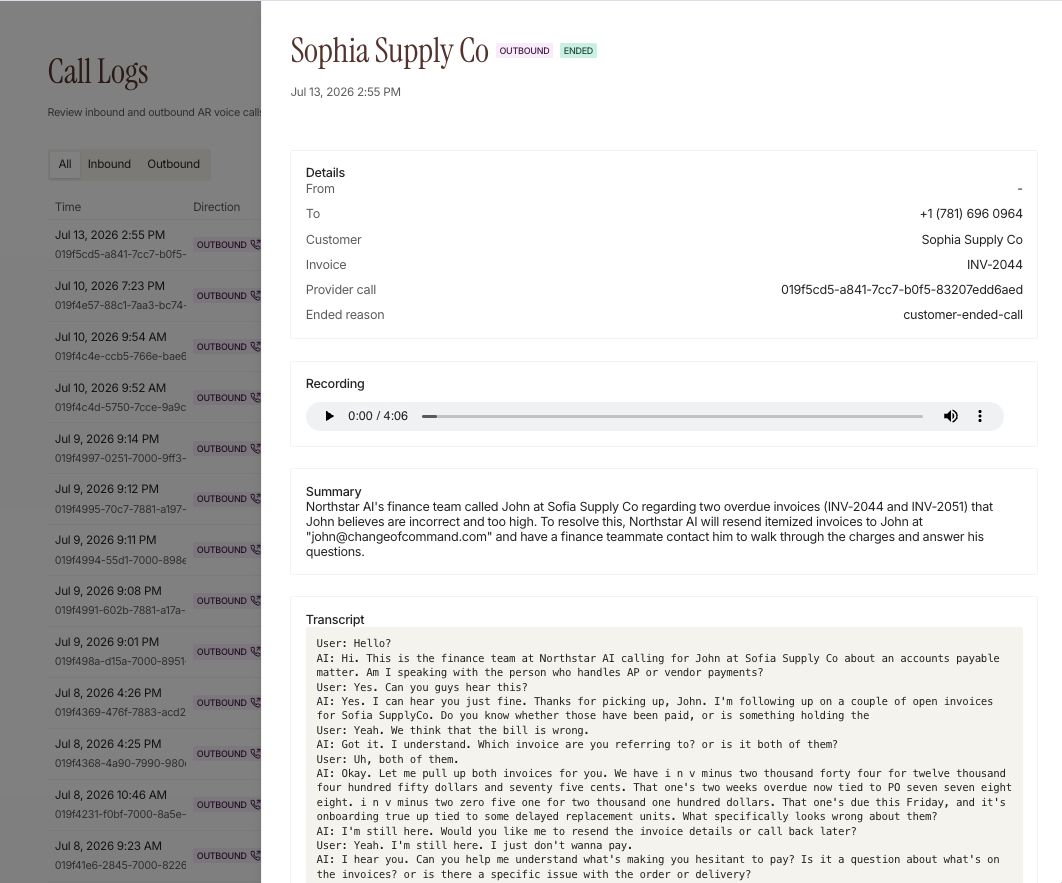The width and height of the screenshot is (1062, 883).
Task: Click phone icon on Jul 8 9:23 AM row
Action: tap(255, 855)
